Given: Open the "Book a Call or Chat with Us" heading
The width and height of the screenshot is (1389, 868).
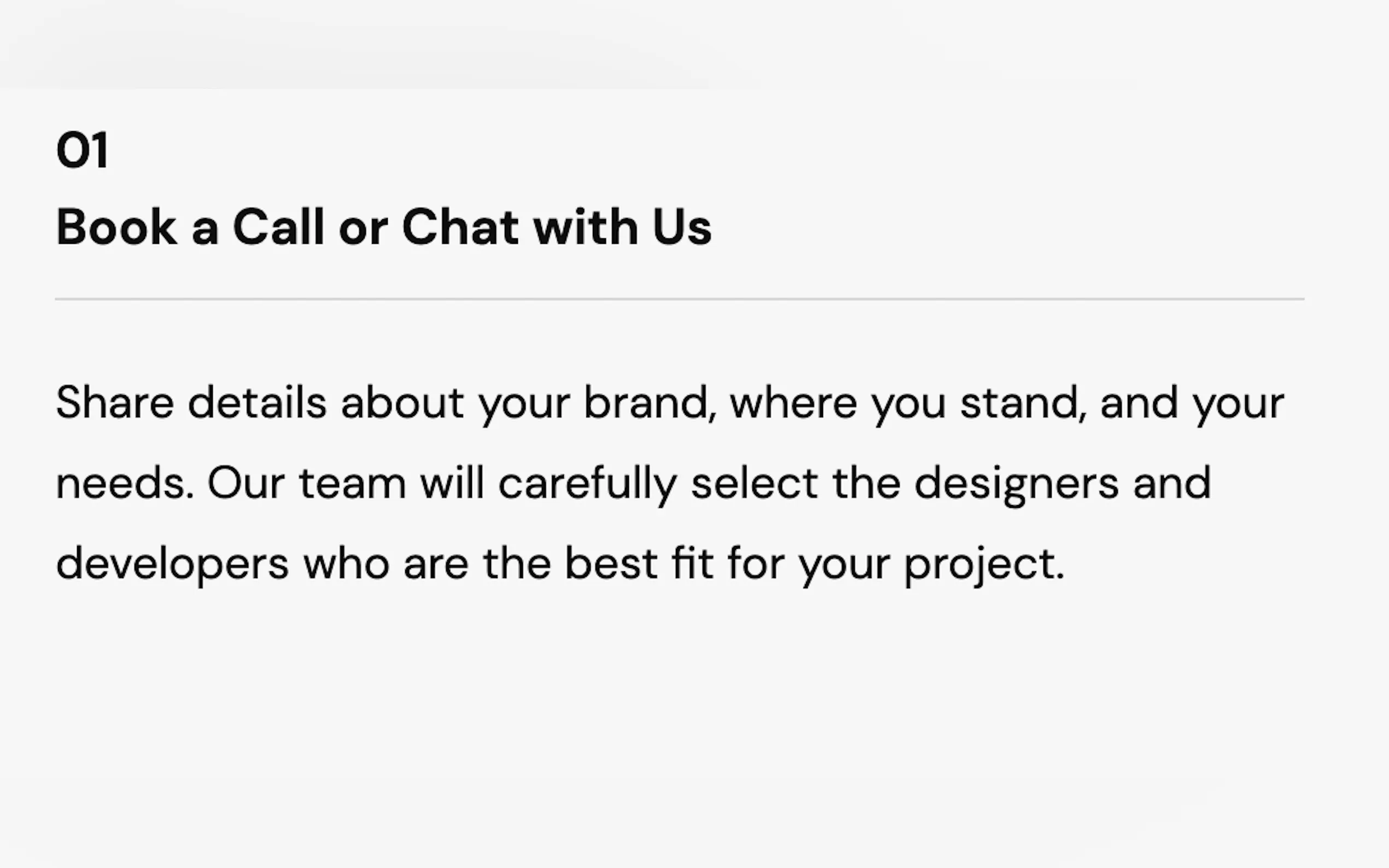Looking at the screenshot, I should (x=383, y=227).
